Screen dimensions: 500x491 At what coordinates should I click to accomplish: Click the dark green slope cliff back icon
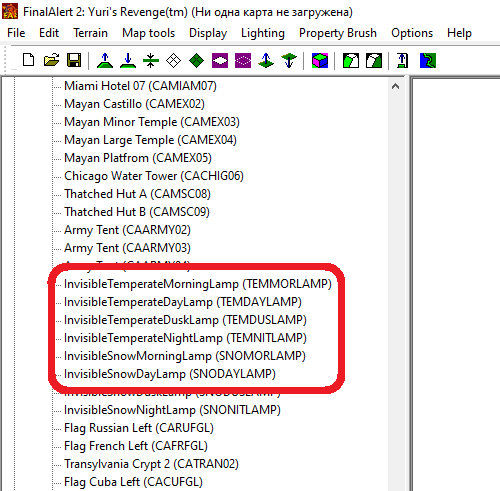374,61
